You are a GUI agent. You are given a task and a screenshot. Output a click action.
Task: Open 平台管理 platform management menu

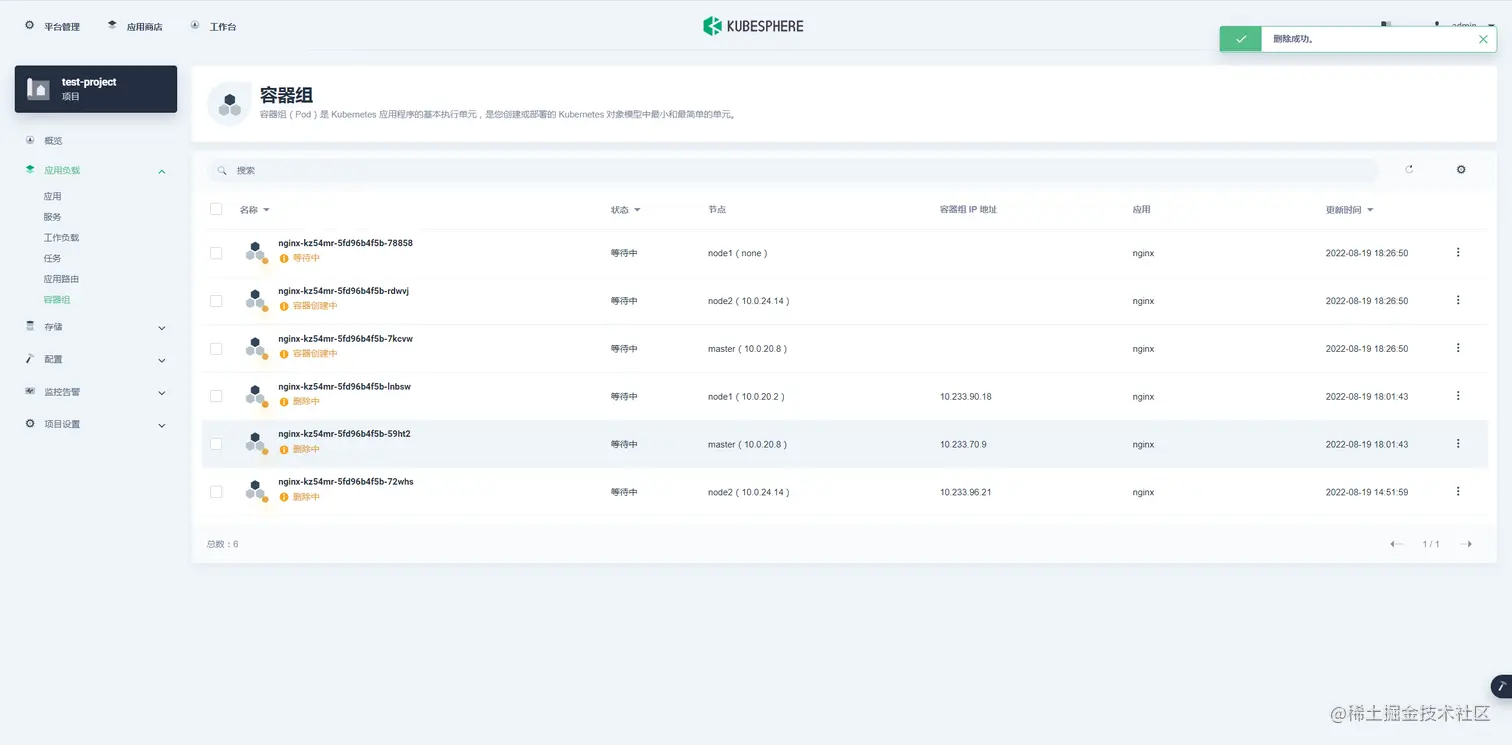(52, 26)
